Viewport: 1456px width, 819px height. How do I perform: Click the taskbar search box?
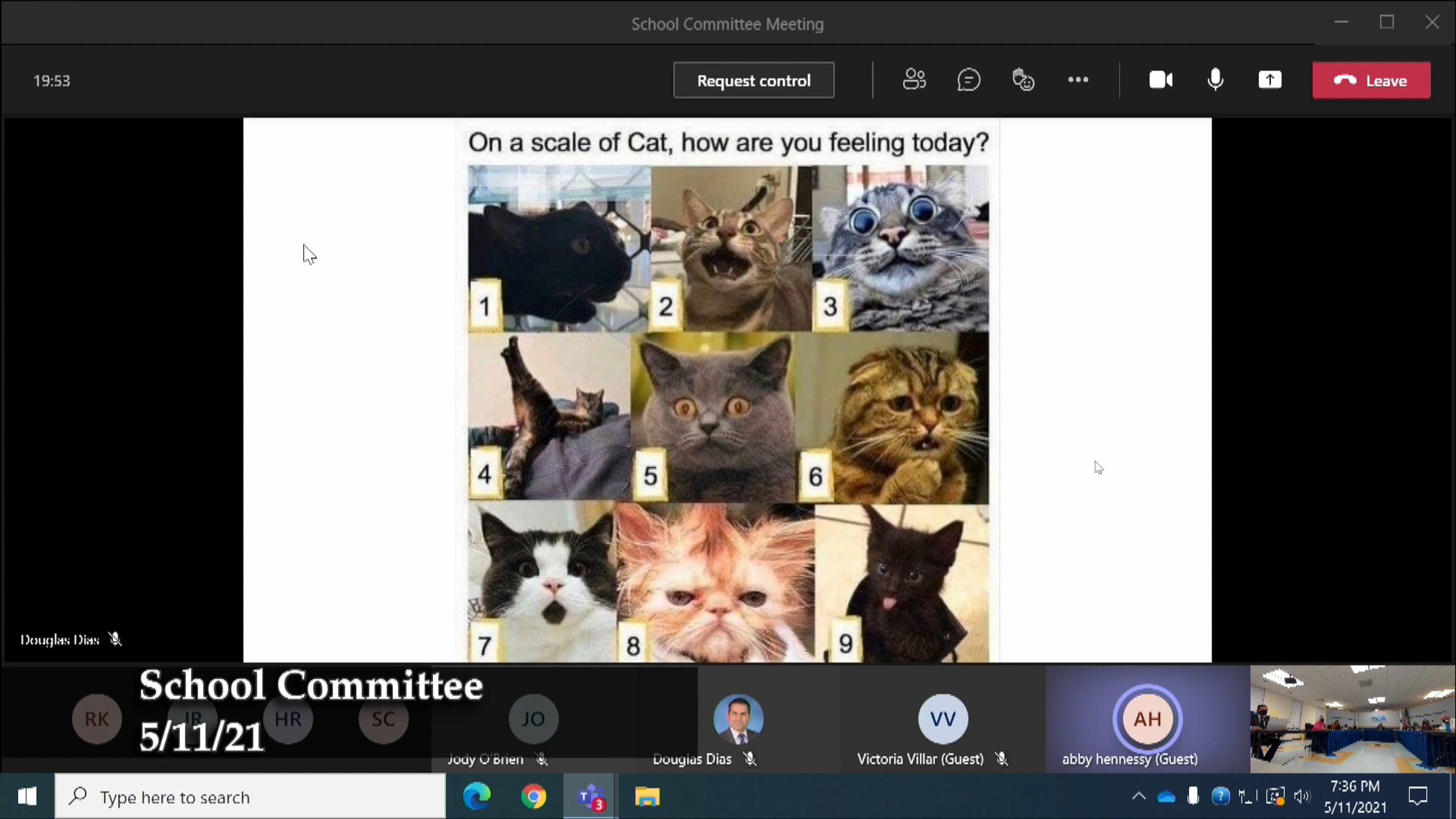tap(250, 797)
